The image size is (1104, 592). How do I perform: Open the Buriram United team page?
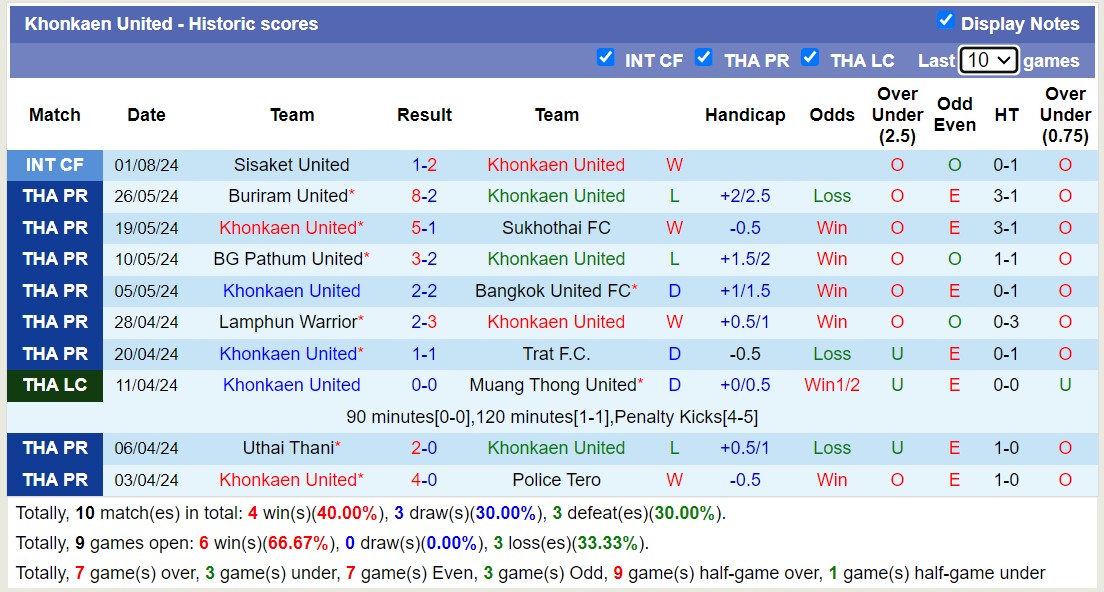(x=286, y=196)
